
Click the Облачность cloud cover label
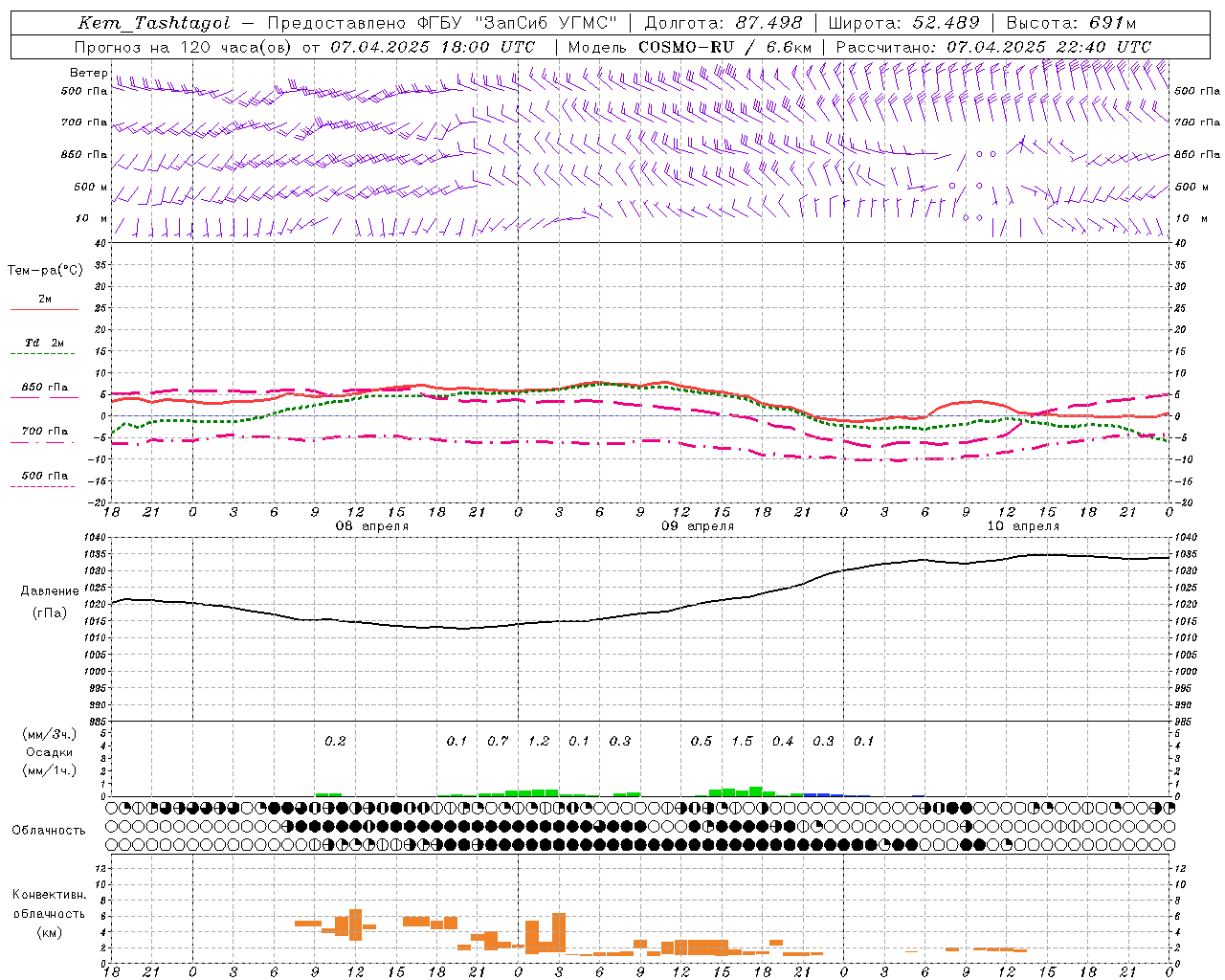(x=49, y=830)
